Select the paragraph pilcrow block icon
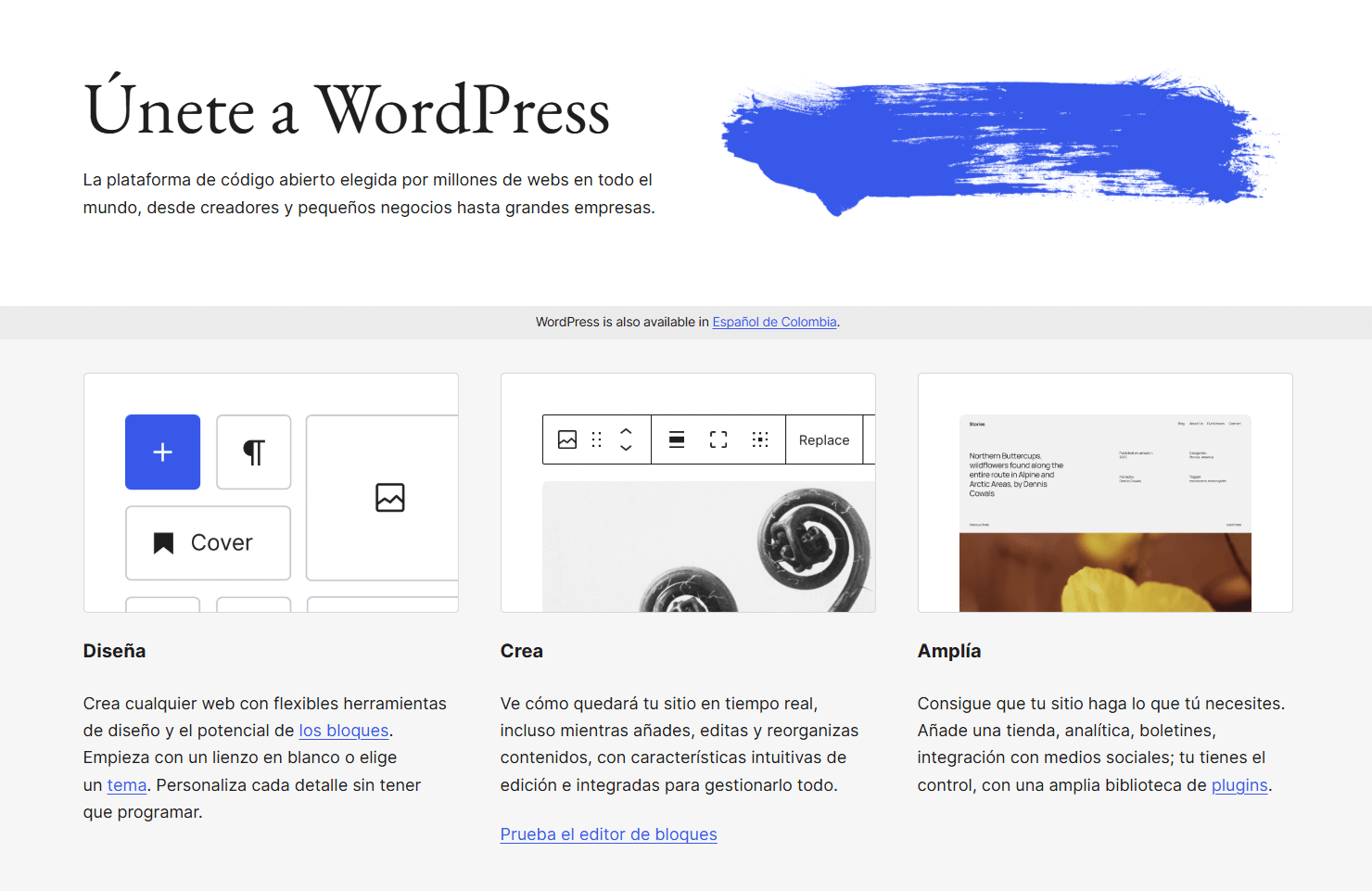This screenshot has height=891, width=1372. [254, 452]
